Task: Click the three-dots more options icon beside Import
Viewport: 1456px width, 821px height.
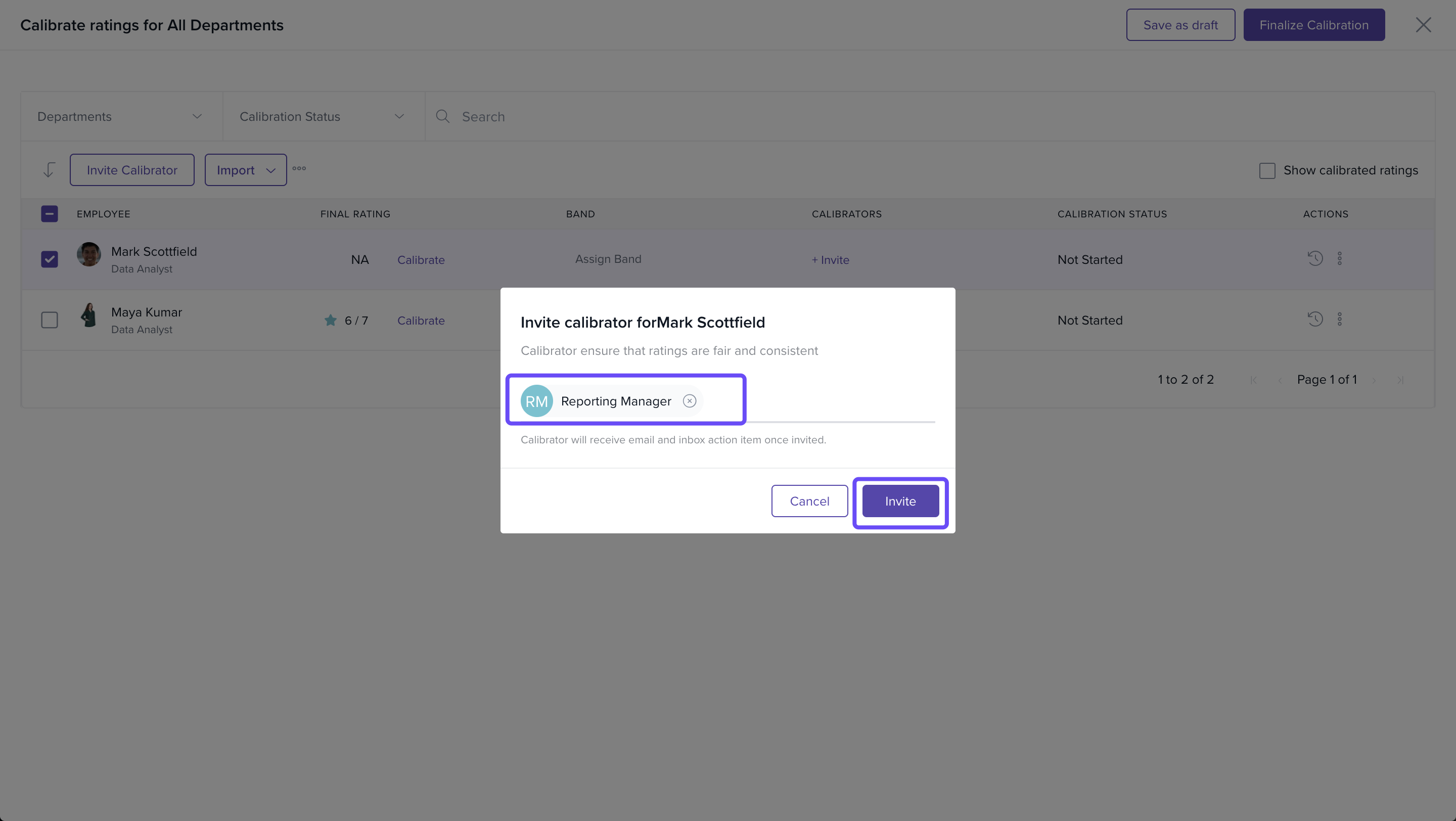Action: pyautogui.click(x=299, y=168)
